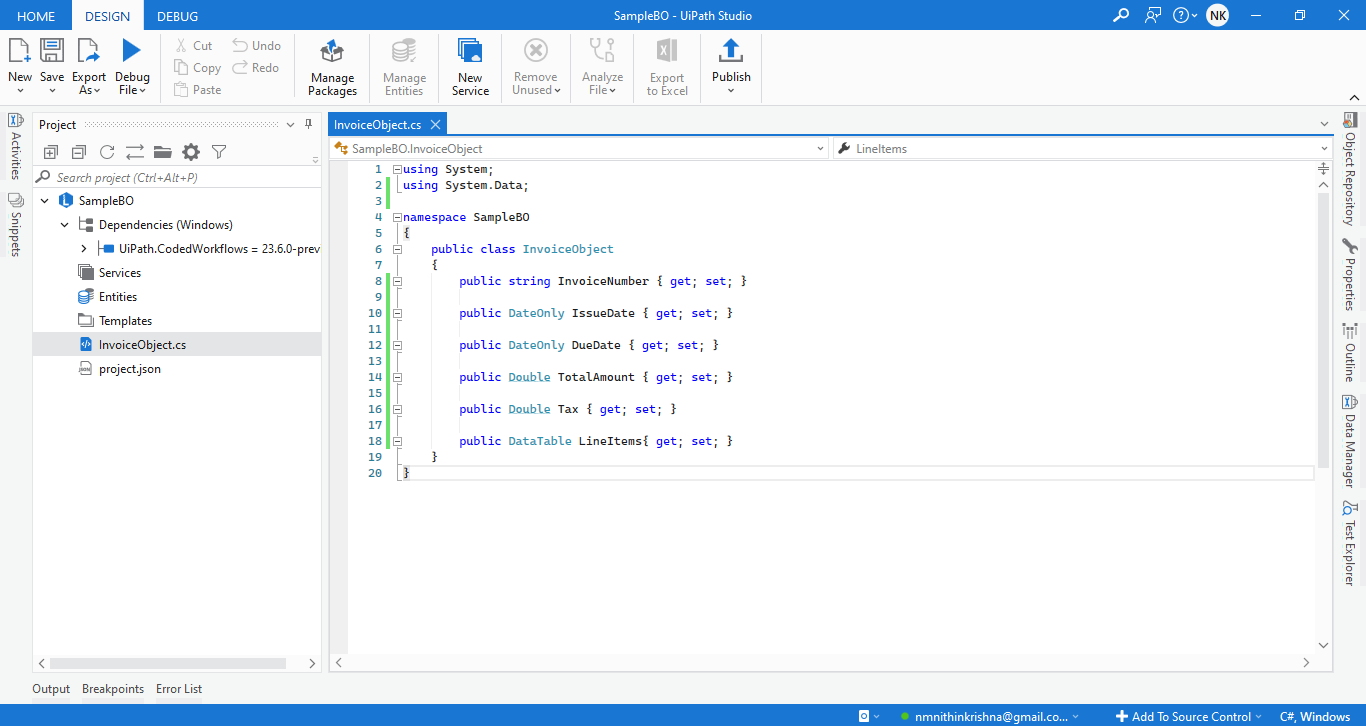Collapse the DueDate property fold on line 12

pyautogui.click(x=397, y=345)
